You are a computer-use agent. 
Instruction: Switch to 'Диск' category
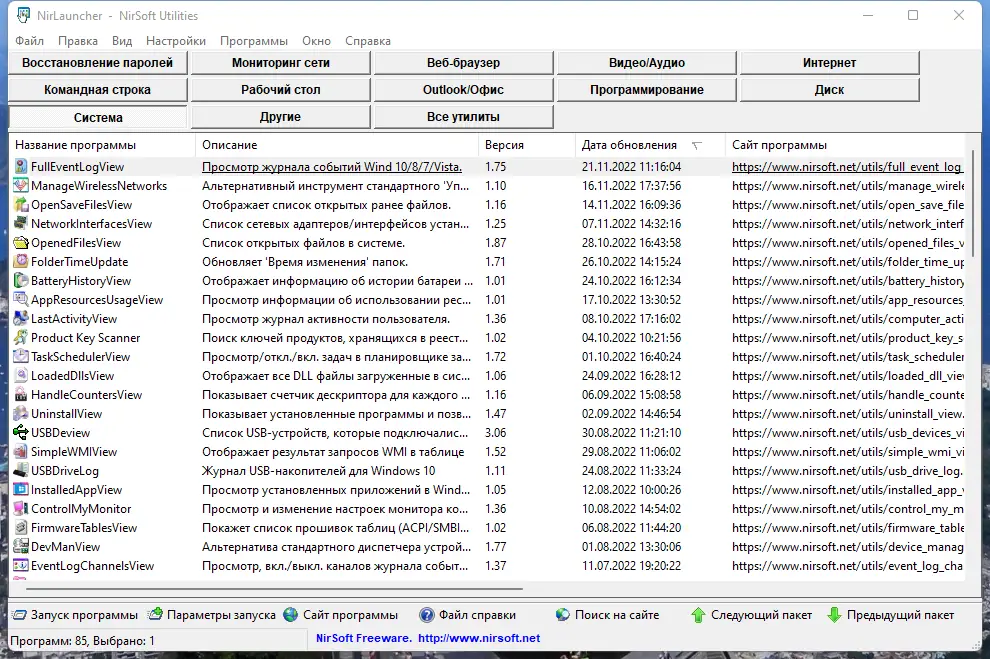click(830, 90)
